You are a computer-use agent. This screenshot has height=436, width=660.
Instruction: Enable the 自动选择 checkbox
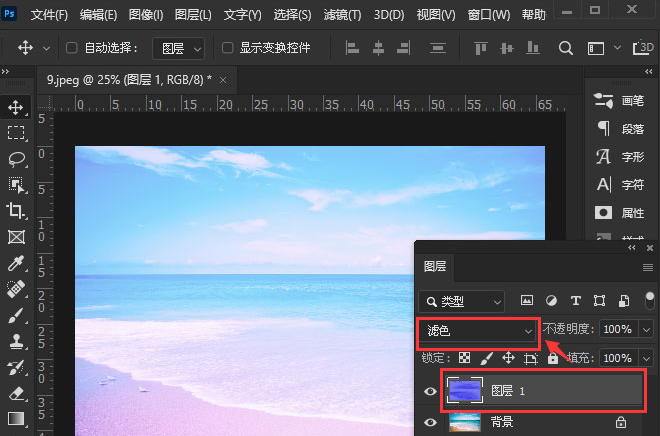click(72, 48)
